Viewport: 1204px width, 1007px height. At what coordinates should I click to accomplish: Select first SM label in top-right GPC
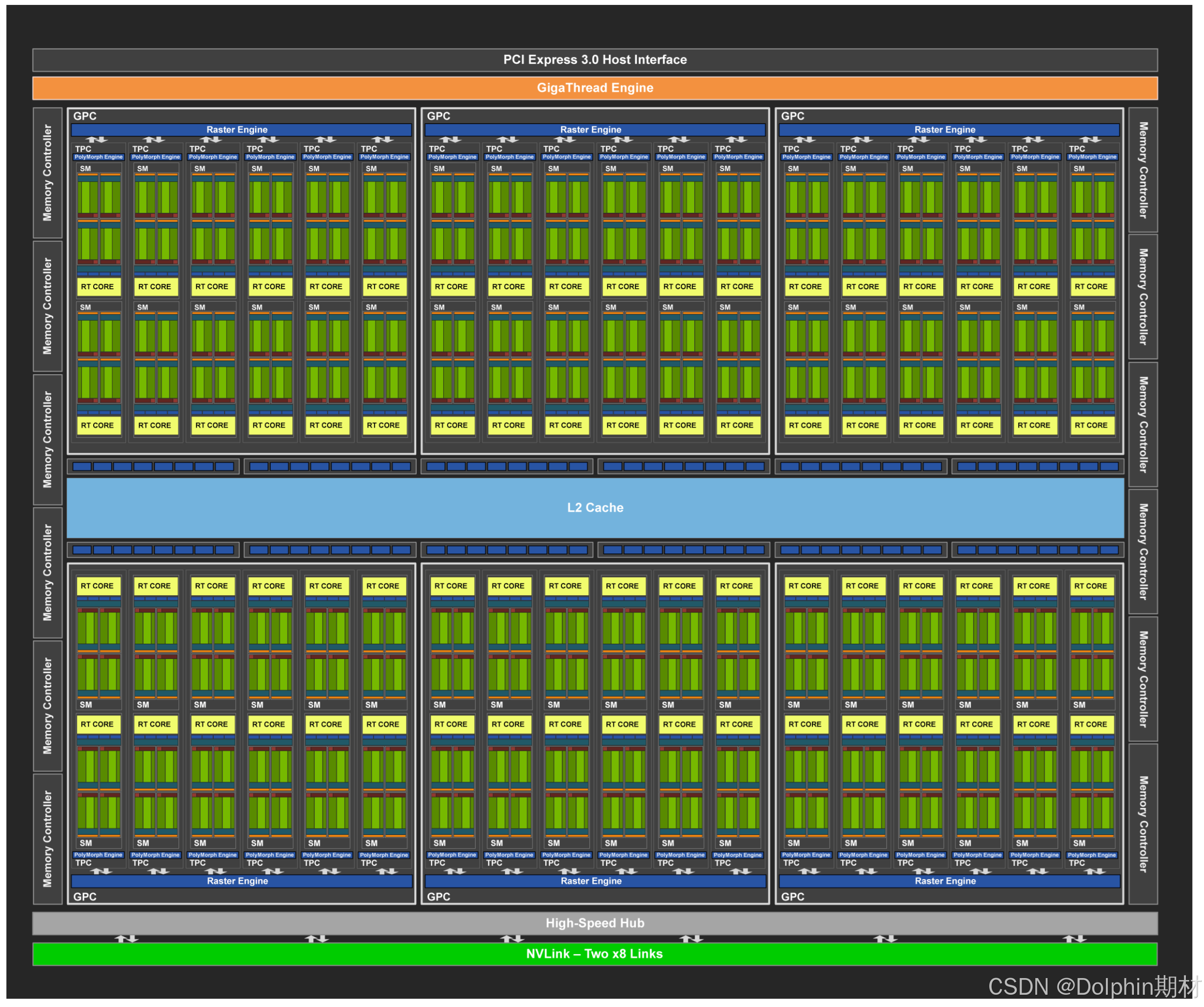pos(793,169)
